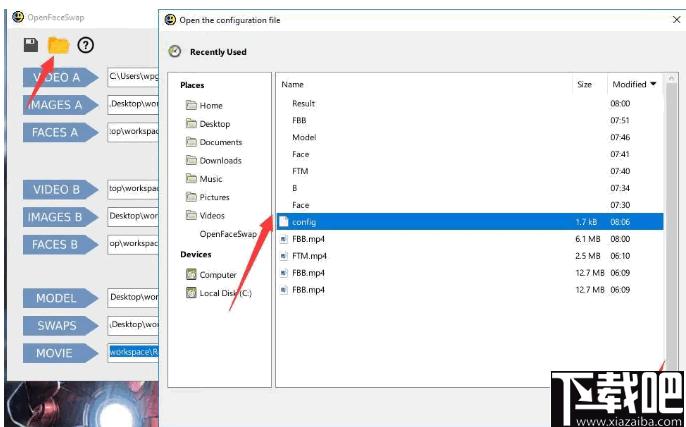Open help via the question mark icon

click(86, 45)
